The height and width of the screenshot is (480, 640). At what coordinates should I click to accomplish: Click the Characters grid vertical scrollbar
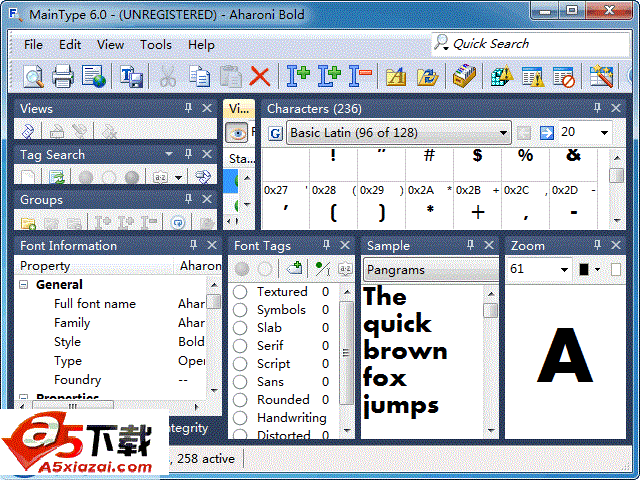616,189
